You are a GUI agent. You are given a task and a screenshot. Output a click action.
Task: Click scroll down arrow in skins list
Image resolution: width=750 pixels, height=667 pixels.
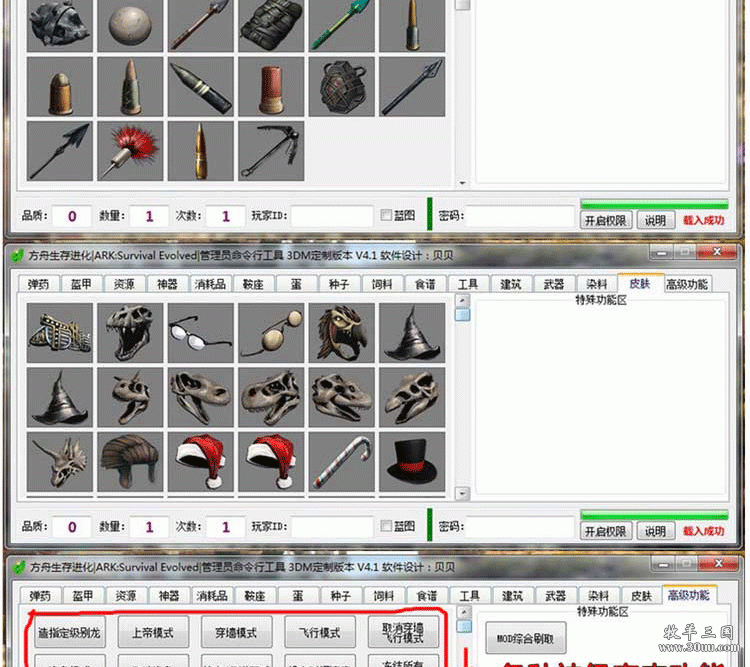(x=462, y=493)
